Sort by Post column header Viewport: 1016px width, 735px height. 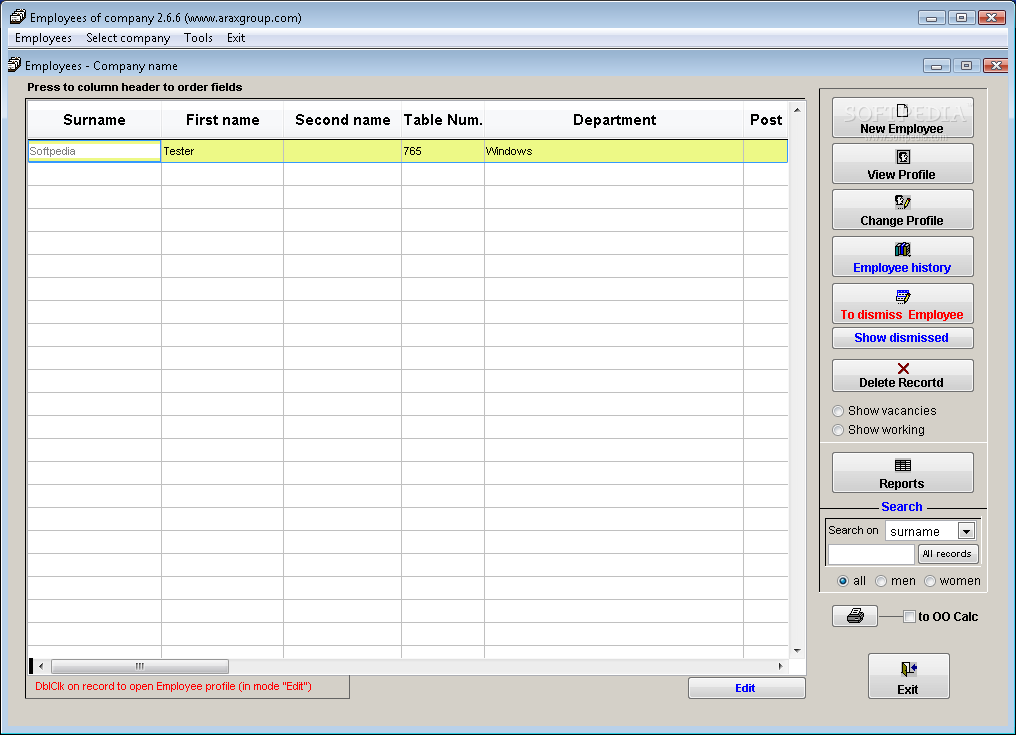[x=766, y=120]
